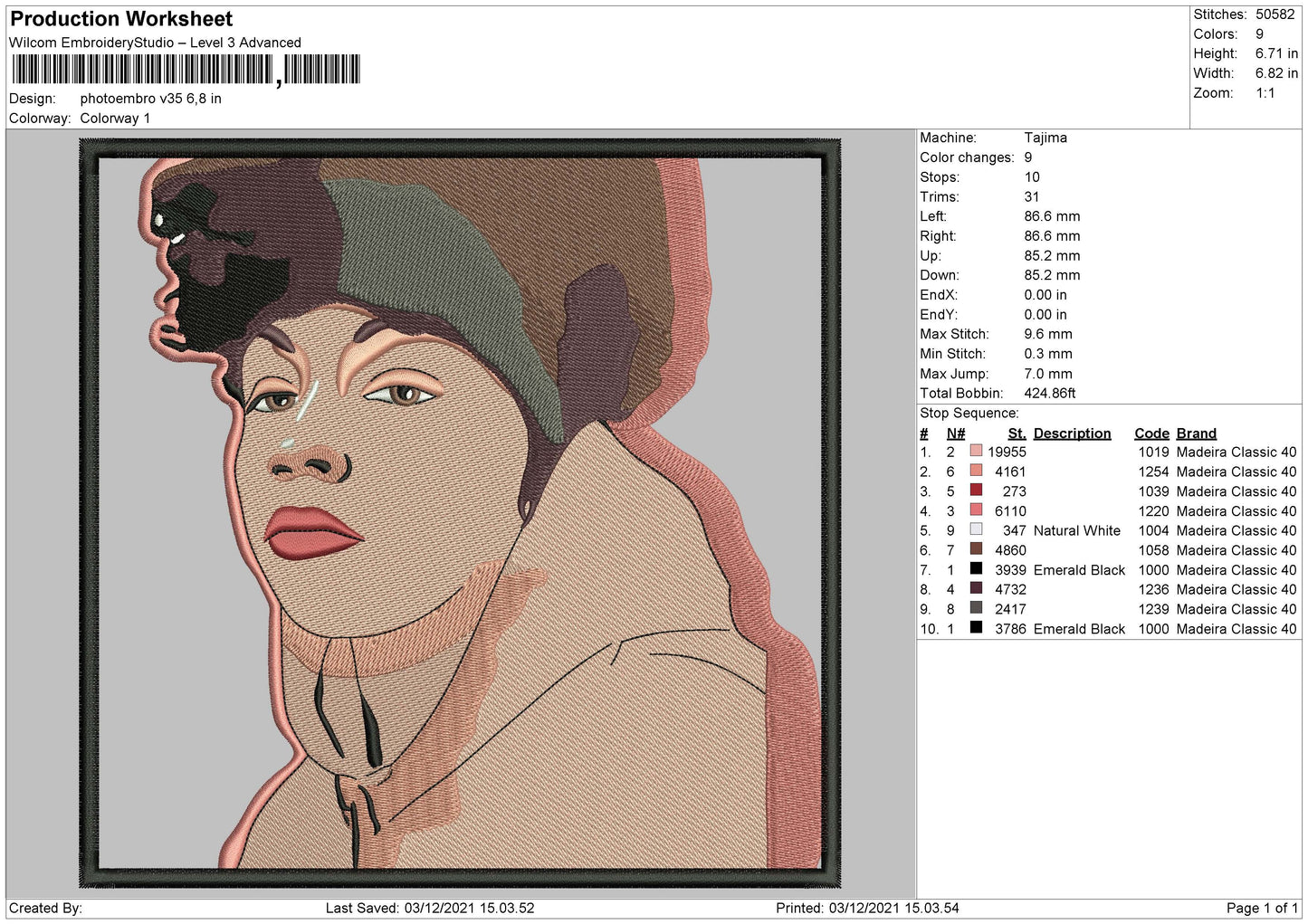Click the Stops value '10'
This screenshot has width=1308, height=924.
pos(1032,177)
